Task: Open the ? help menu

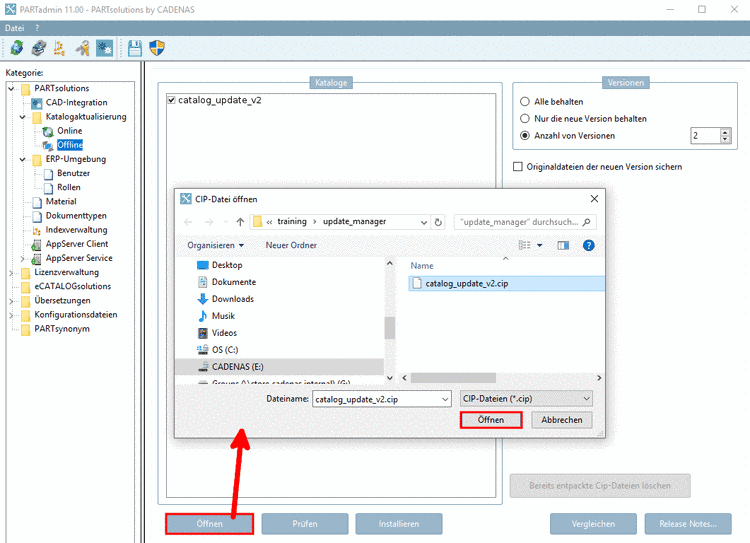Action: coord(37,28)
